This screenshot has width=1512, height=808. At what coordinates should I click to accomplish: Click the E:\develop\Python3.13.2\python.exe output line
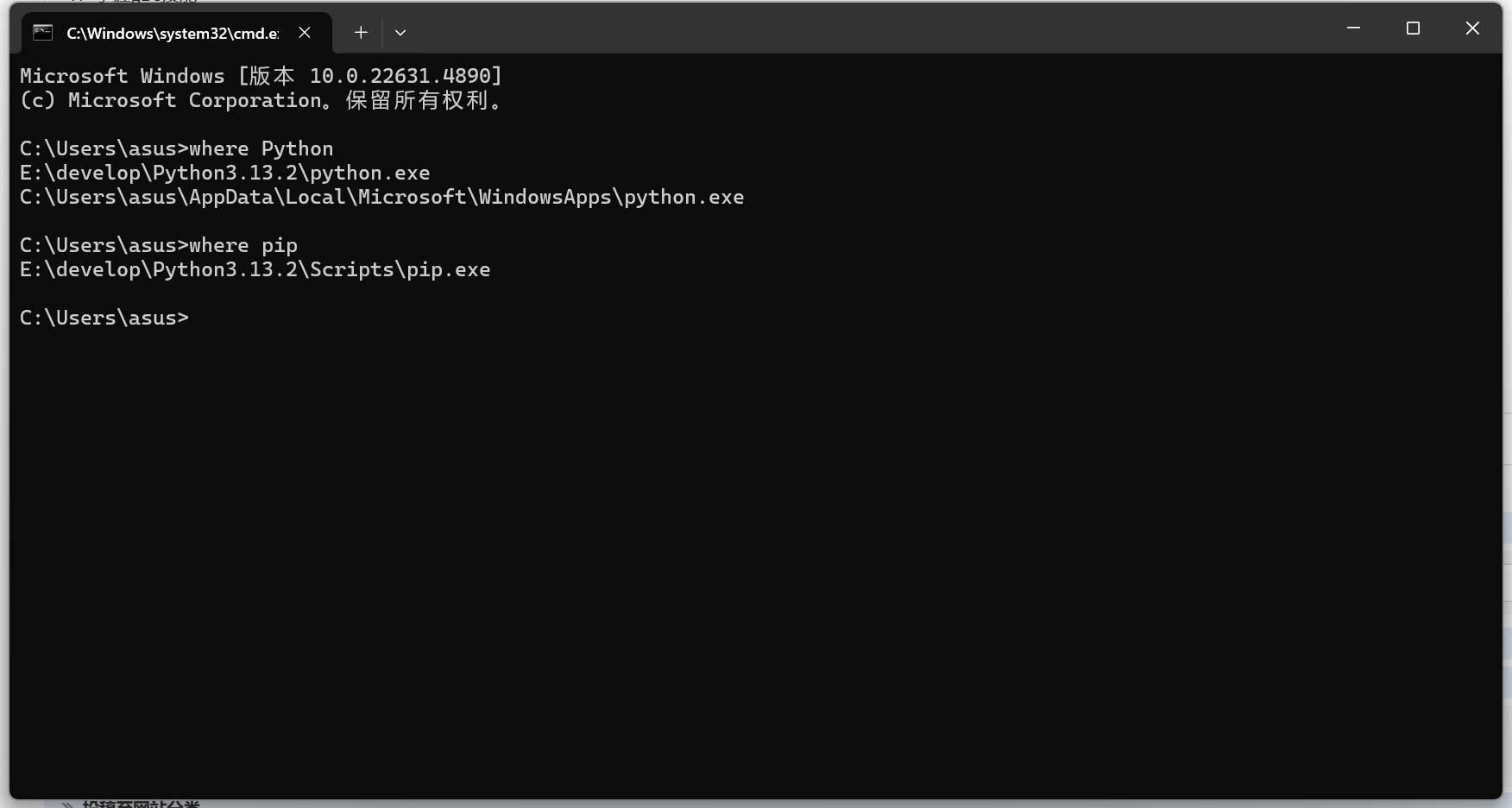tap(225, 173)
